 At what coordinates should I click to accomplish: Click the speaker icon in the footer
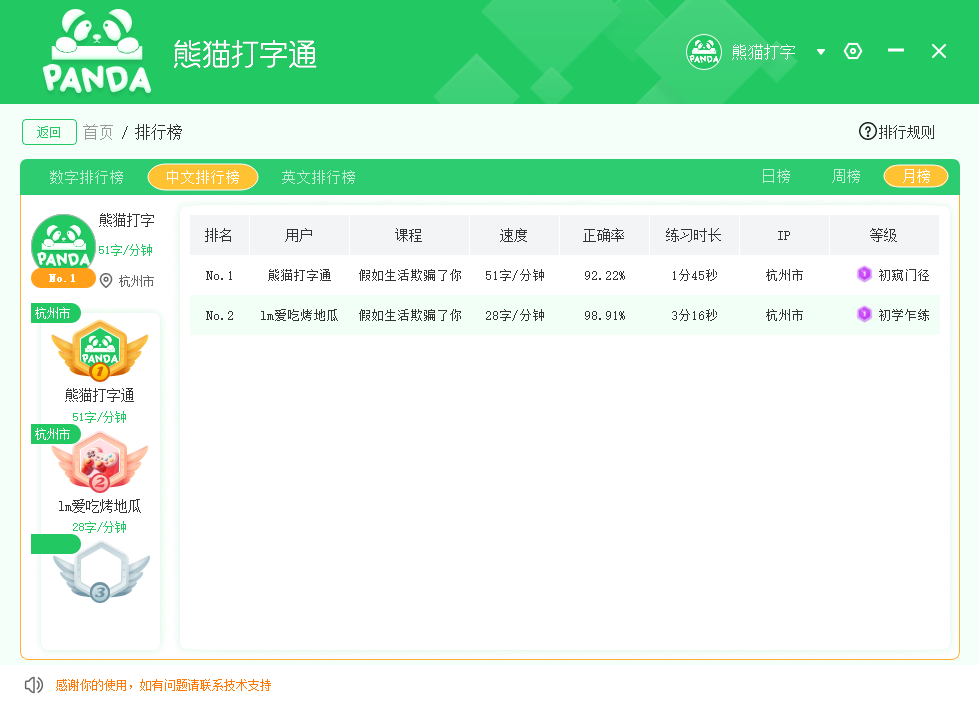pyautogui.click(x=34, y=685)
